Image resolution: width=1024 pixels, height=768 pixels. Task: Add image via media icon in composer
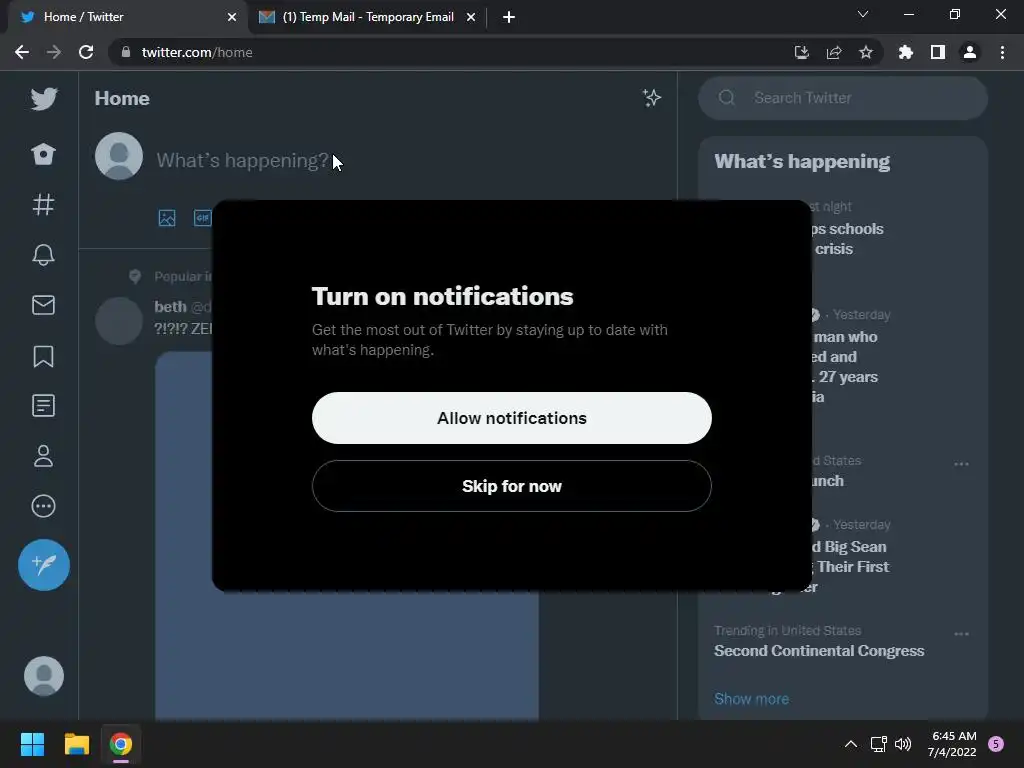point(167,217)
